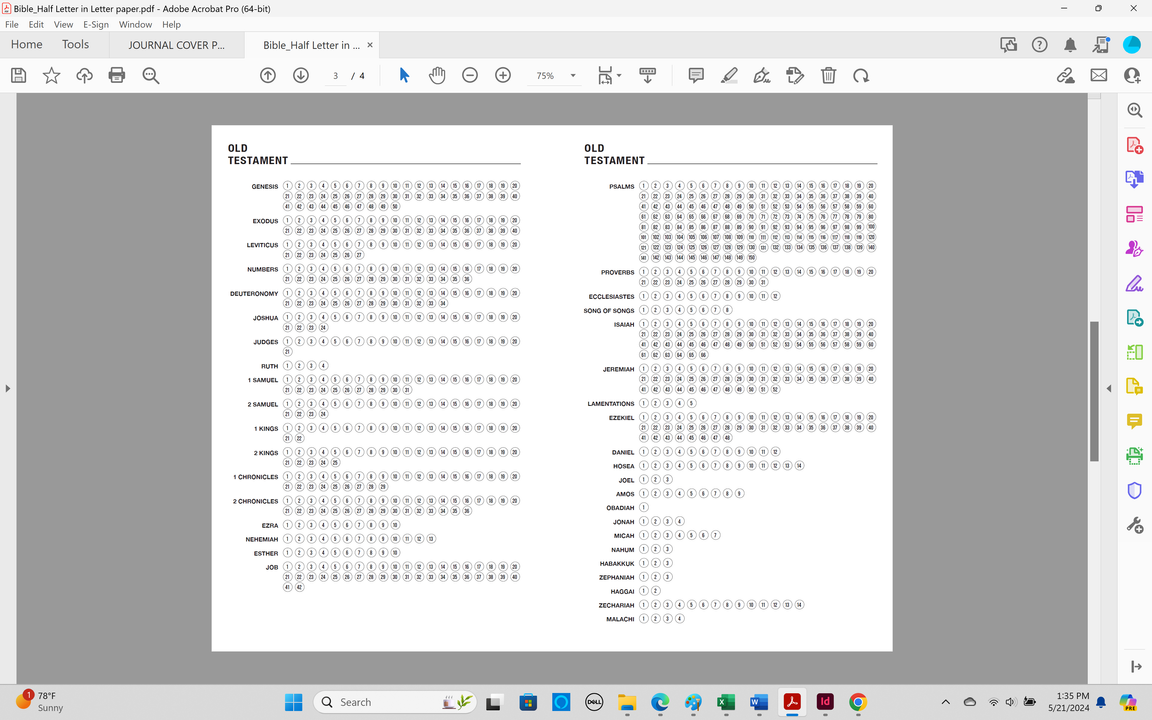Select the Highlight text pen tool
Image resolution: width=1152 pixels, height=720 pixels.
(x=729, y=76)
